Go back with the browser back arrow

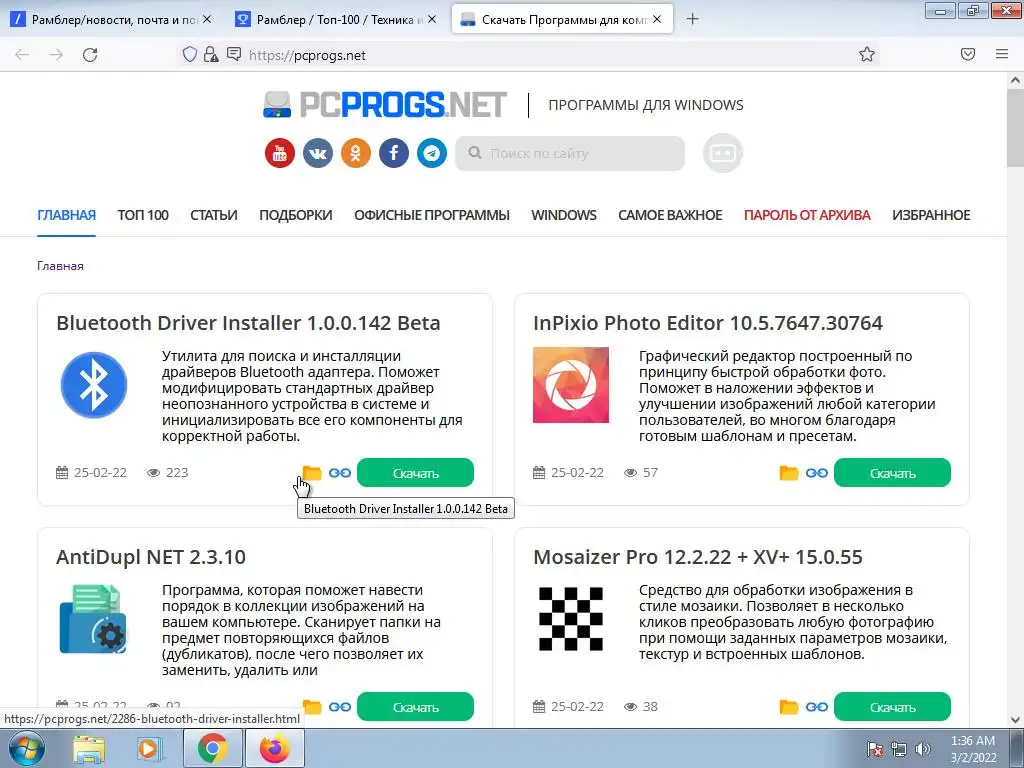coord(22,55)
